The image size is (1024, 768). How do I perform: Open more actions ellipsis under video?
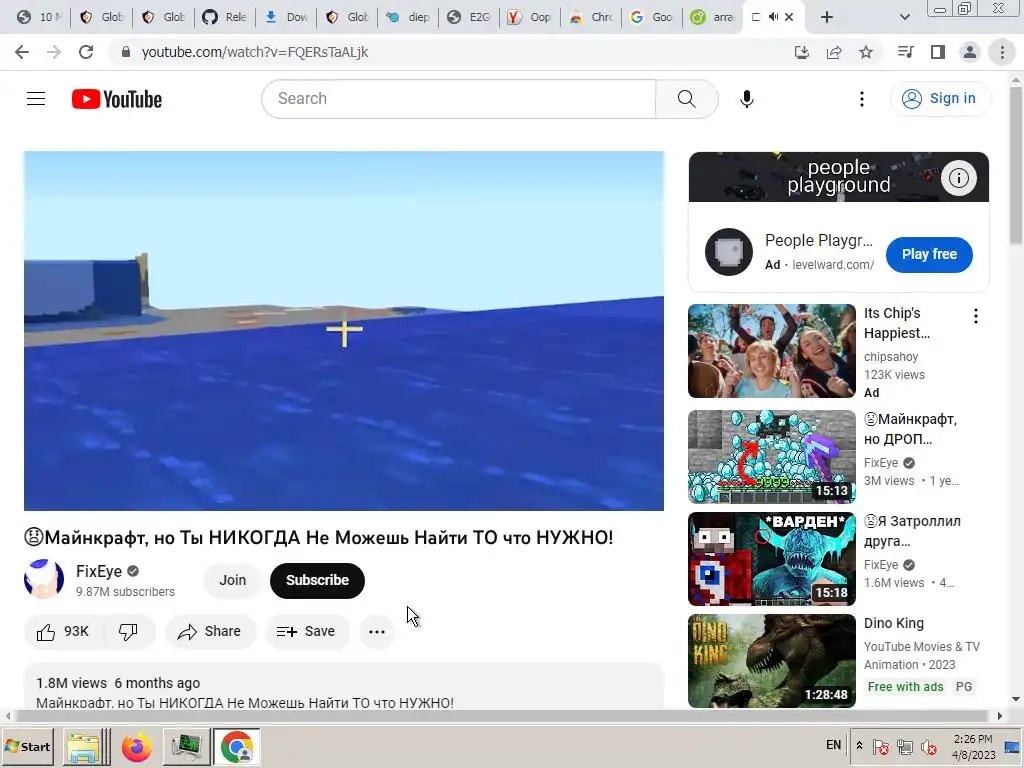pos(377,632)
